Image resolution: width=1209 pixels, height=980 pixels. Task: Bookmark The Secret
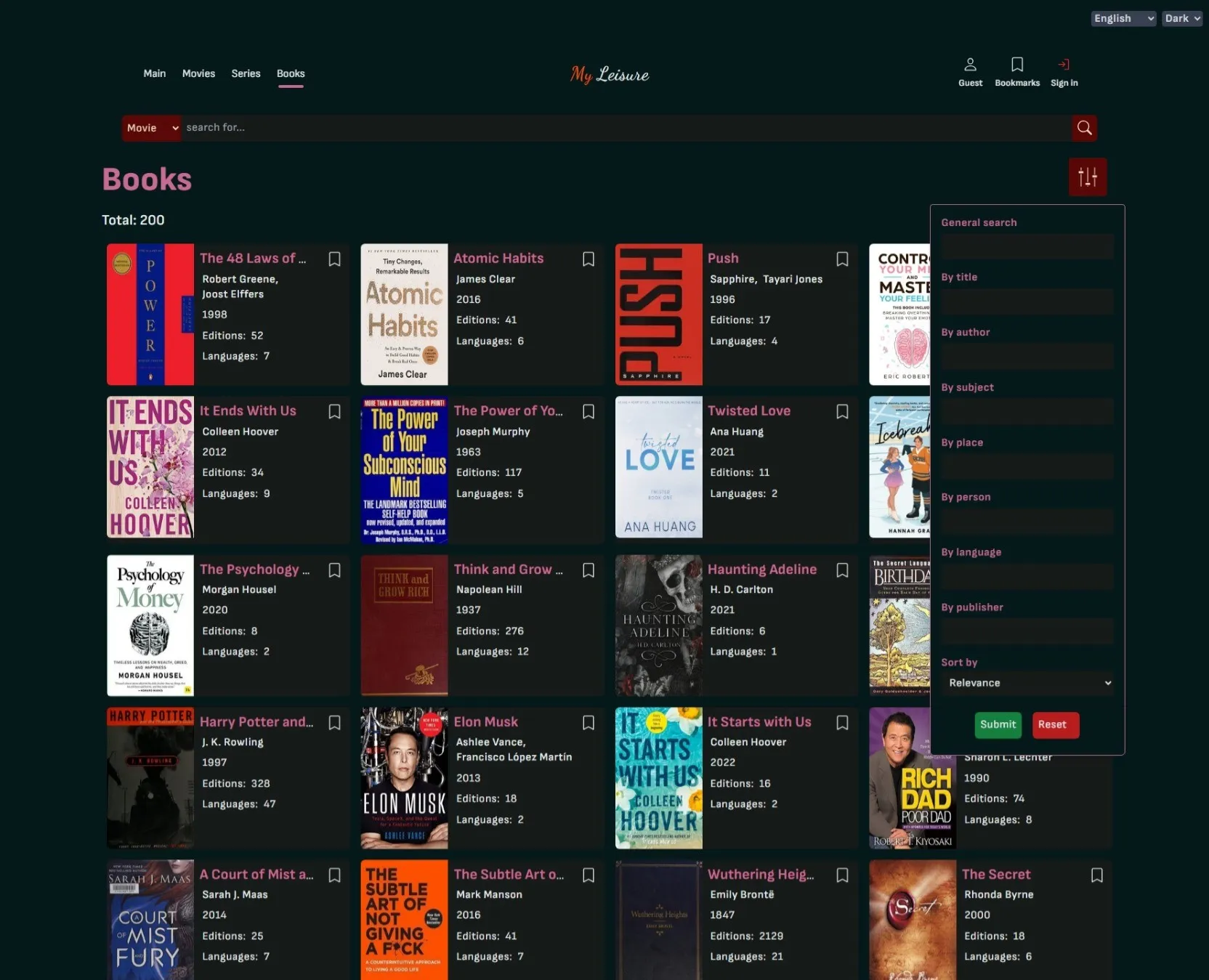coord(1096,875)
